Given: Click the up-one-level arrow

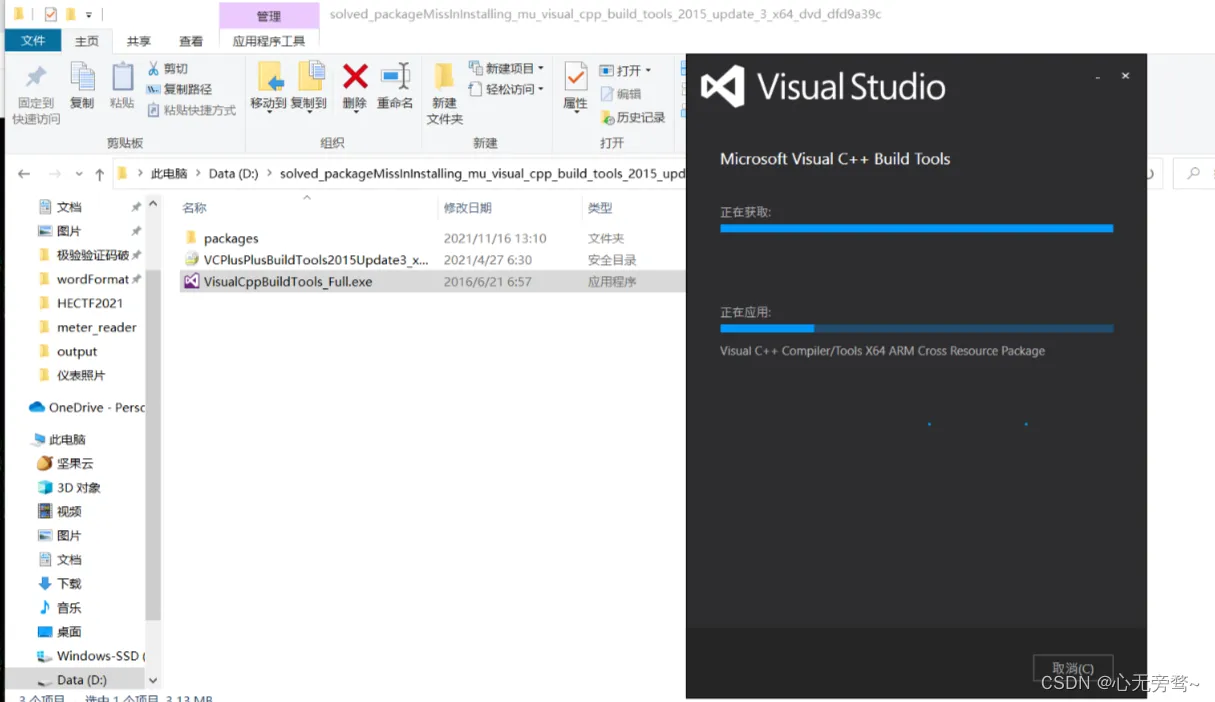Looking at the screenshot, I should [x=99, y=174].
